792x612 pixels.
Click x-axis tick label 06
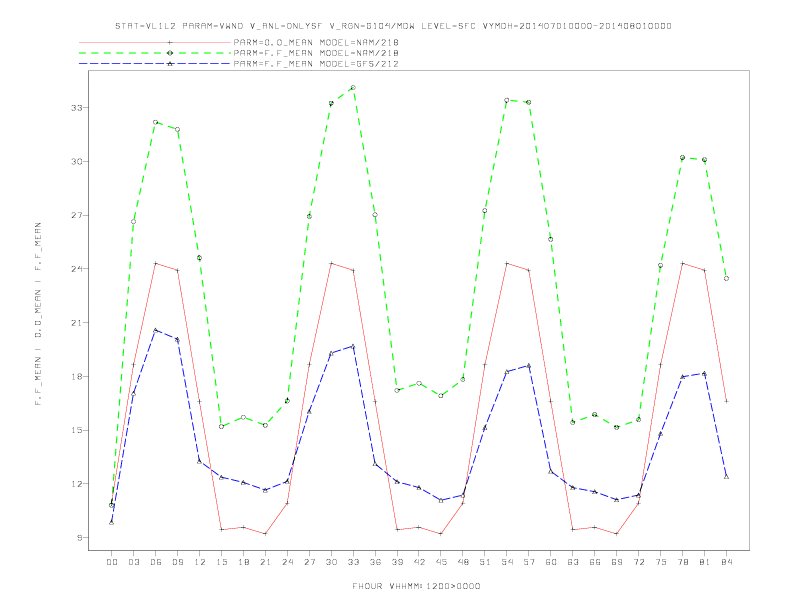[x=156, y=562]
